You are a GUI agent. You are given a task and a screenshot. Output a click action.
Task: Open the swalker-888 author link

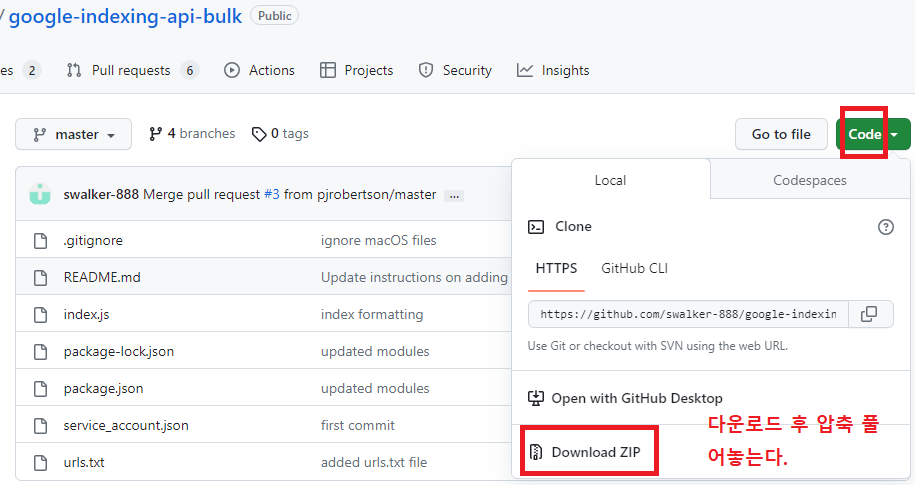[x=101, y=194]
